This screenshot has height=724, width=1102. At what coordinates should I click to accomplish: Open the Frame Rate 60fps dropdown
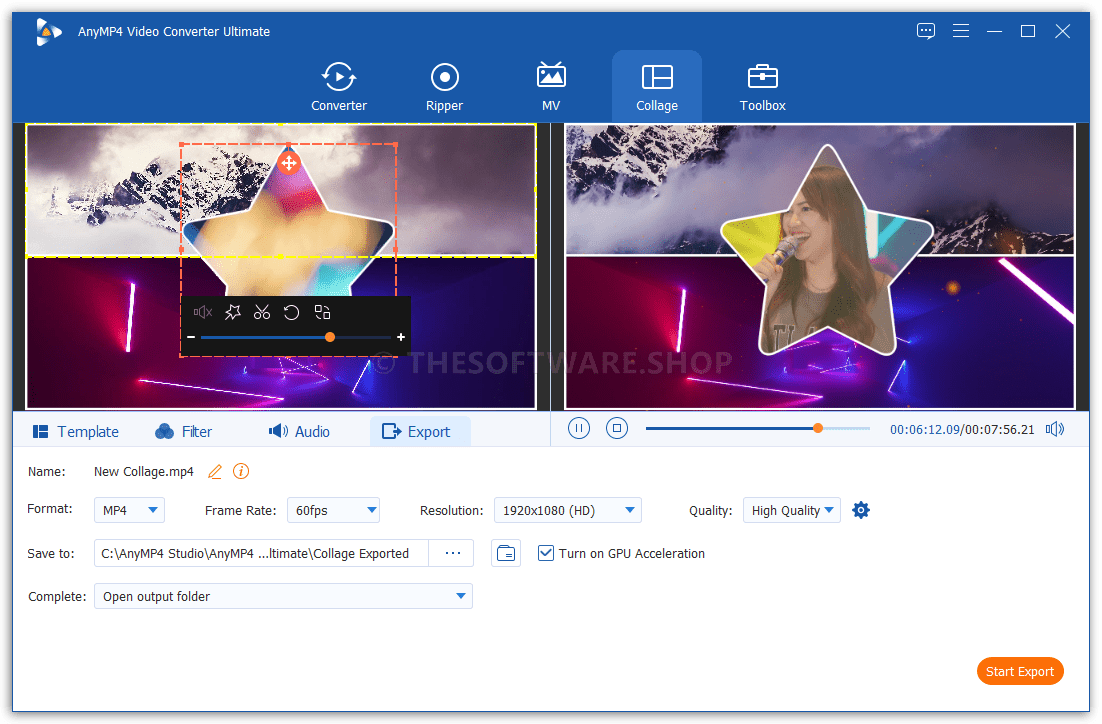333,510
